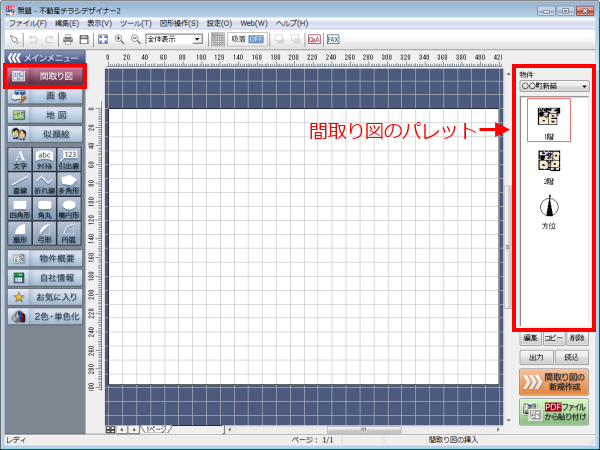Pick the 楕円形 ellipse shape tool
This screenshot has width=600, height=450.
click(x=69, y=208)
